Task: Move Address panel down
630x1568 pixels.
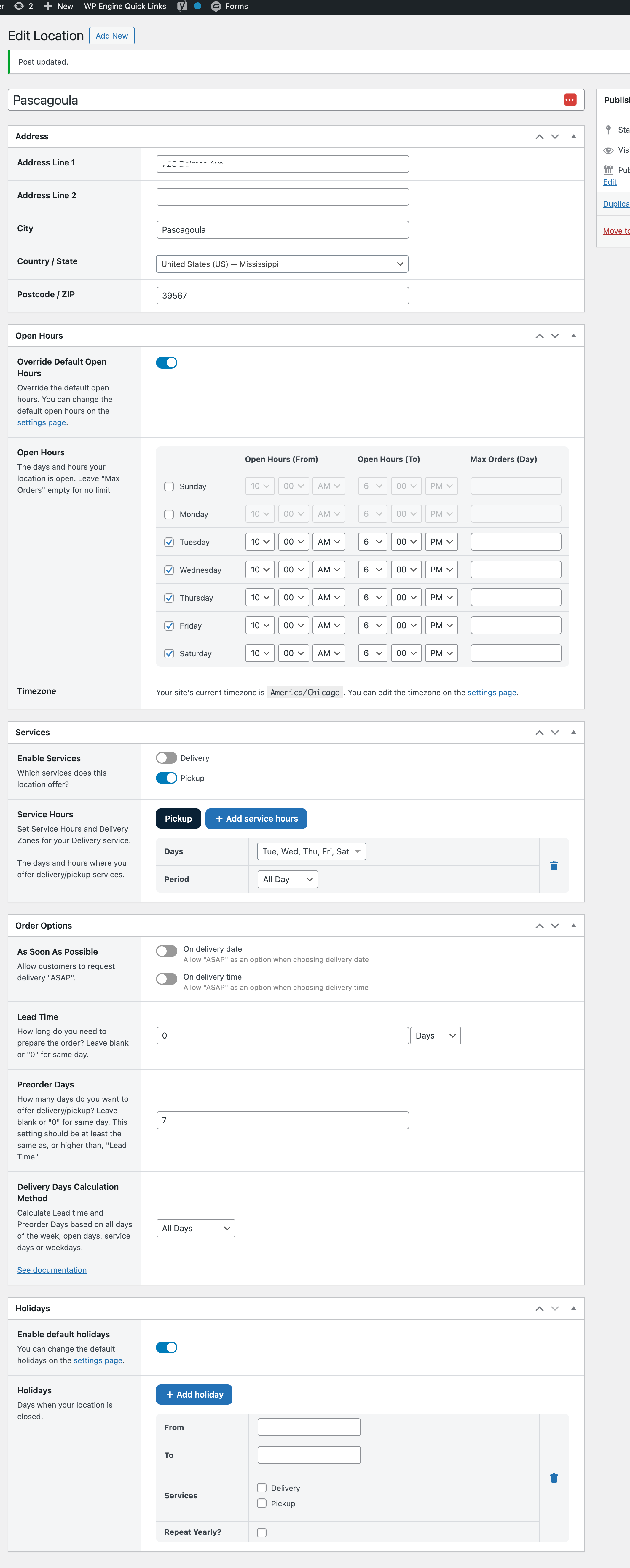Action: click(x=554, y=137)
